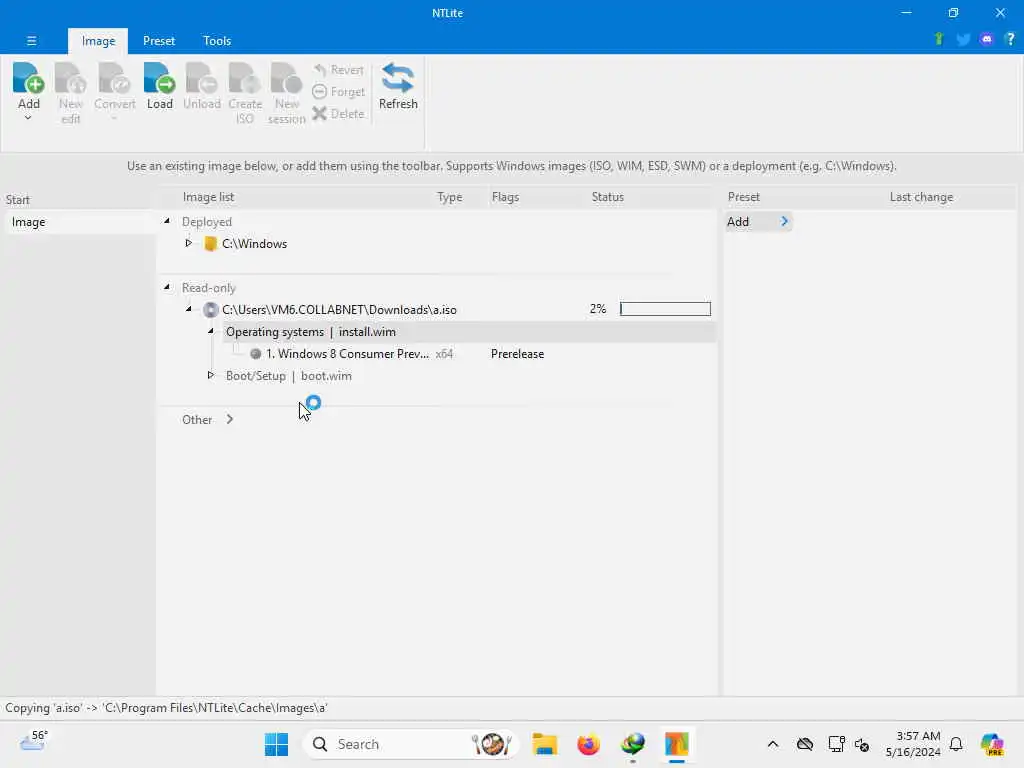This screenshot has width=1024, height=768.
Task: Collapse Operating systems install.wim node
Action: pyautogui.click(x=211, y=331)
